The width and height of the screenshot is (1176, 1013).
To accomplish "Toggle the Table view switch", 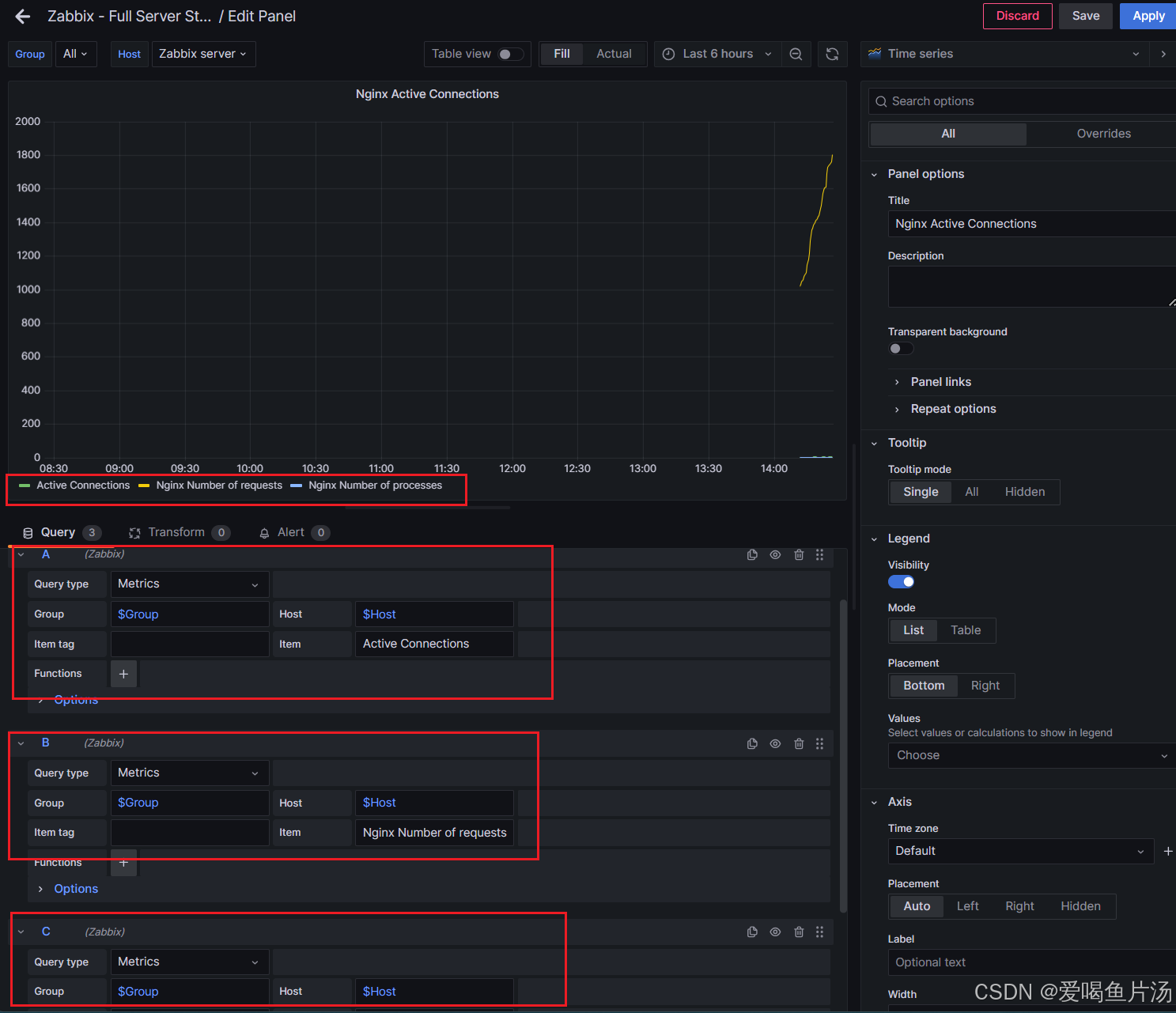I will tap(510, 54).
